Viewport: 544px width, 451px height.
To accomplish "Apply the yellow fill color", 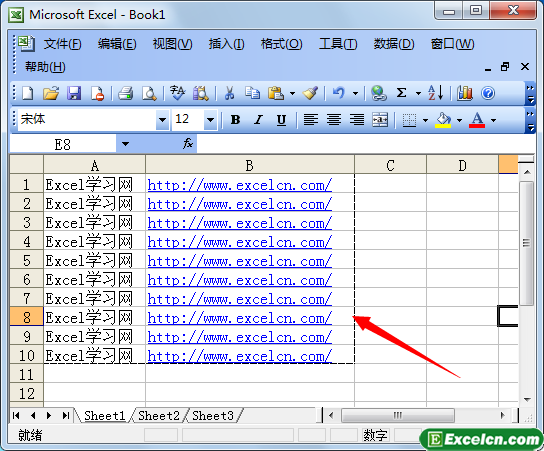I will click(443, 120).
